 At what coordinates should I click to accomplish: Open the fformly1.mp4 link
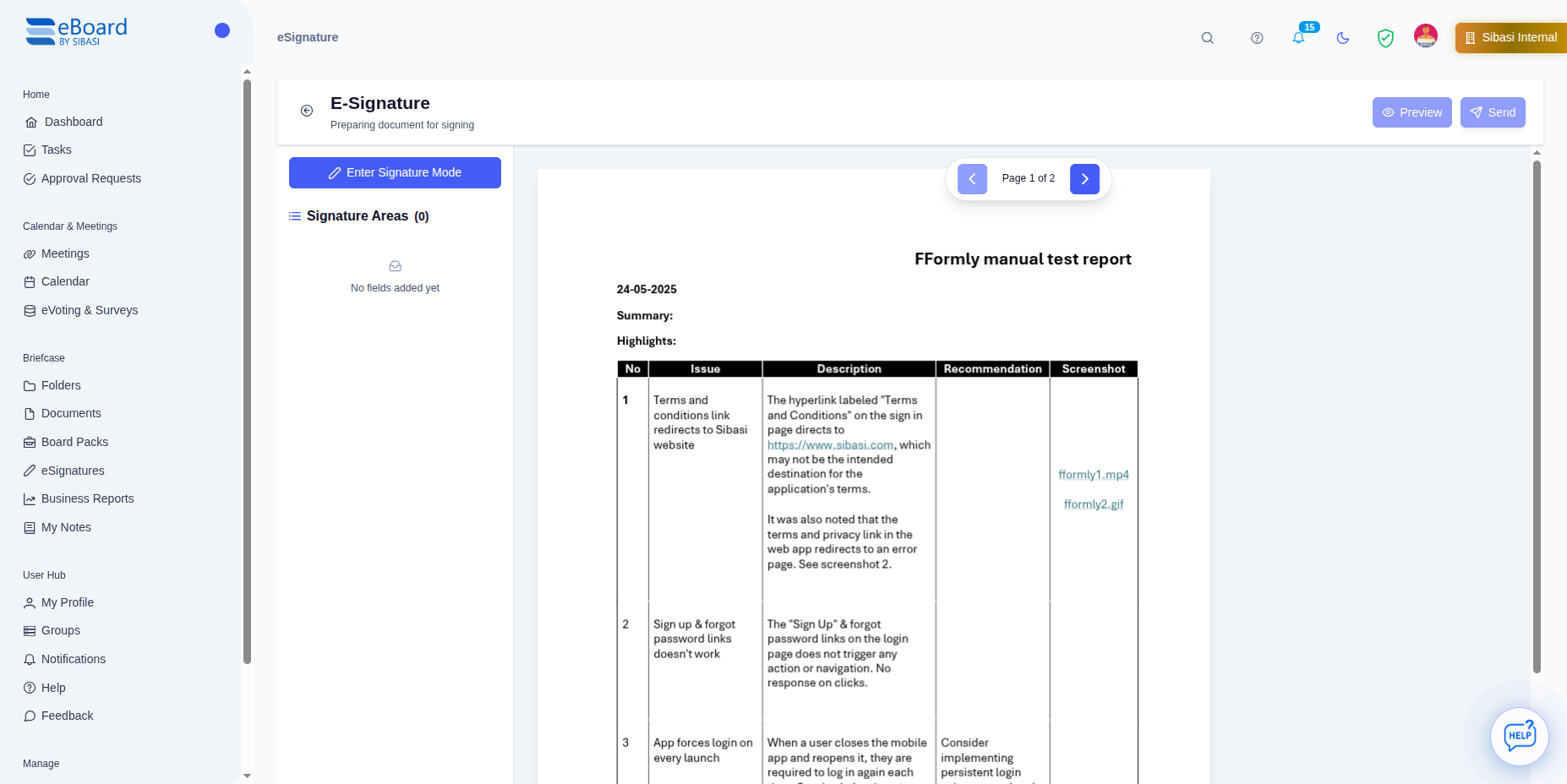coord(1093,475)
